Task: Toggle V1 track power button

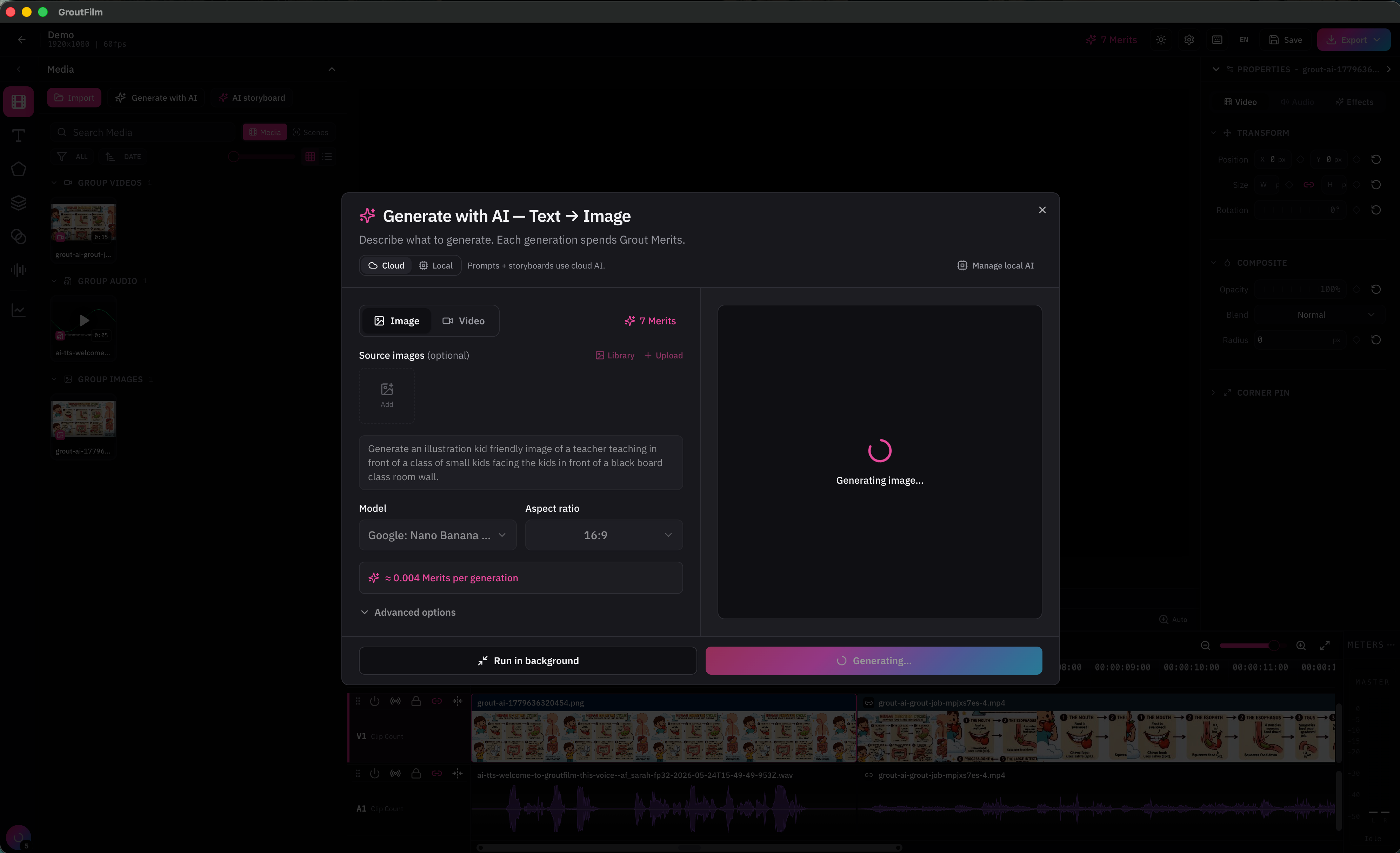Action: (374, 701)
